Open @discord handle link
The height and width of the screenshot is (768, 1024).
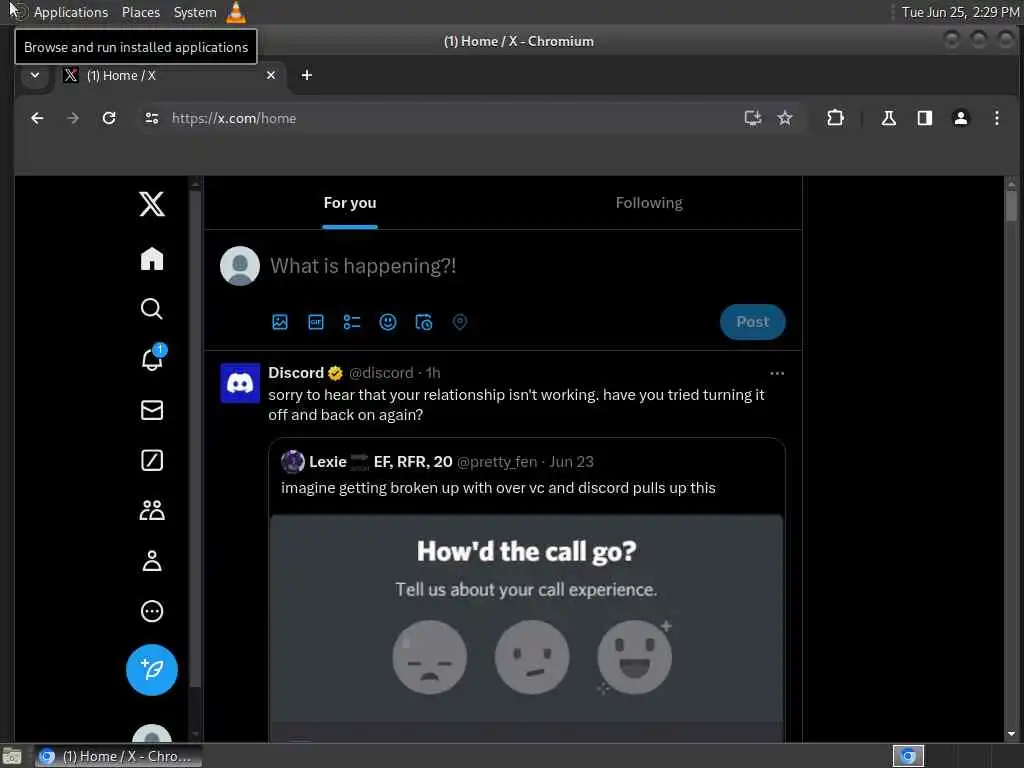[381, 373]
